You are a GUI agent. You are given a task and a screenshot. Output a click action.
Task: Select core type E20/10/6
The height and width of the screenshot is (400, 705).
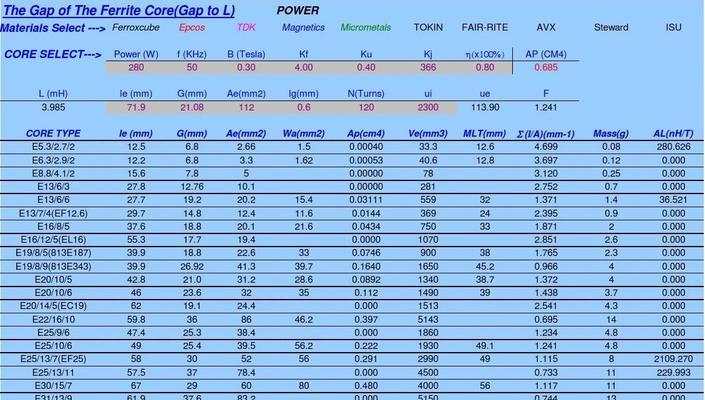tap(53, 293)
